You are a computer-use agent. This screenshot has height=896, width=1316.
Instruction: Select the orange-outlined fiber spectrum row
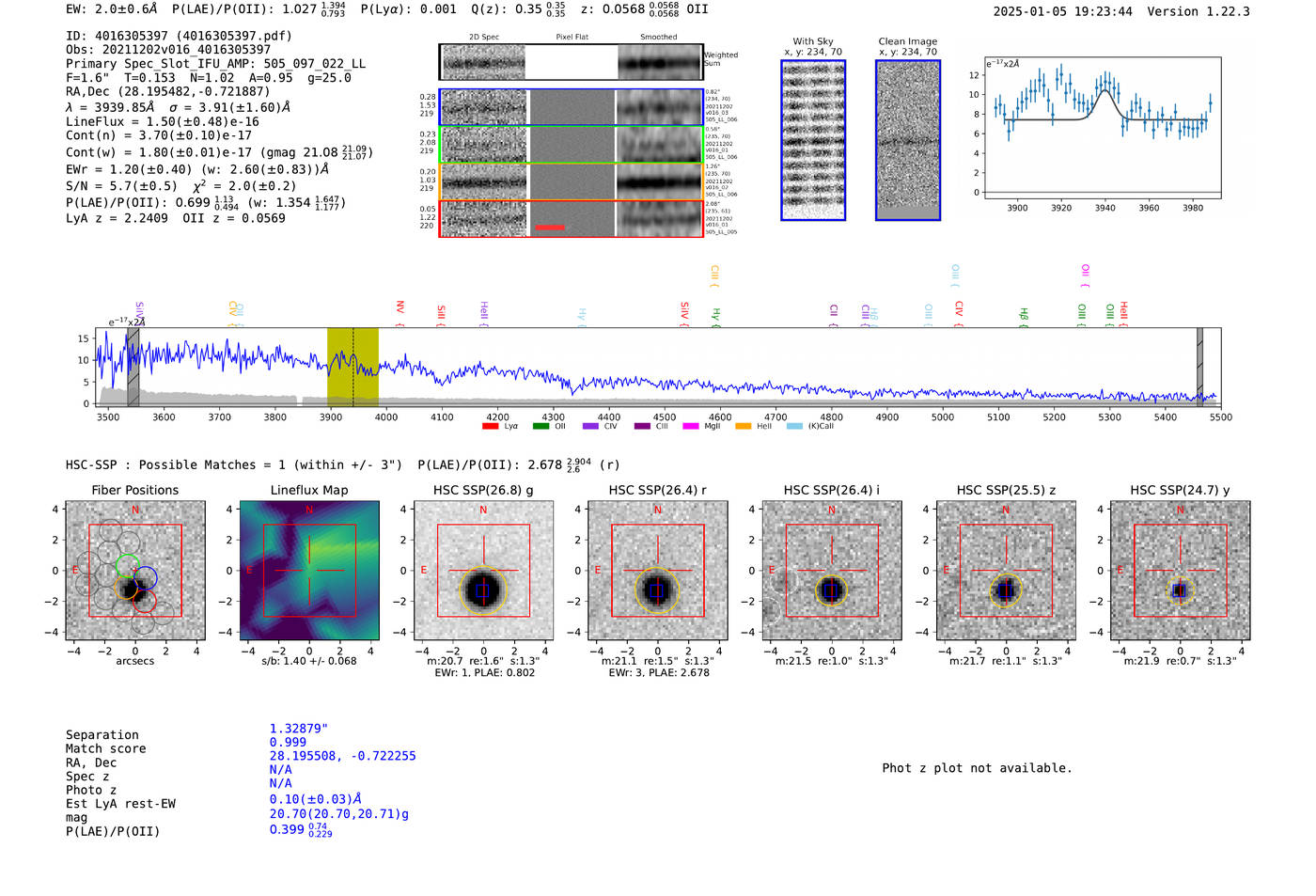click(x=572, y=181)
